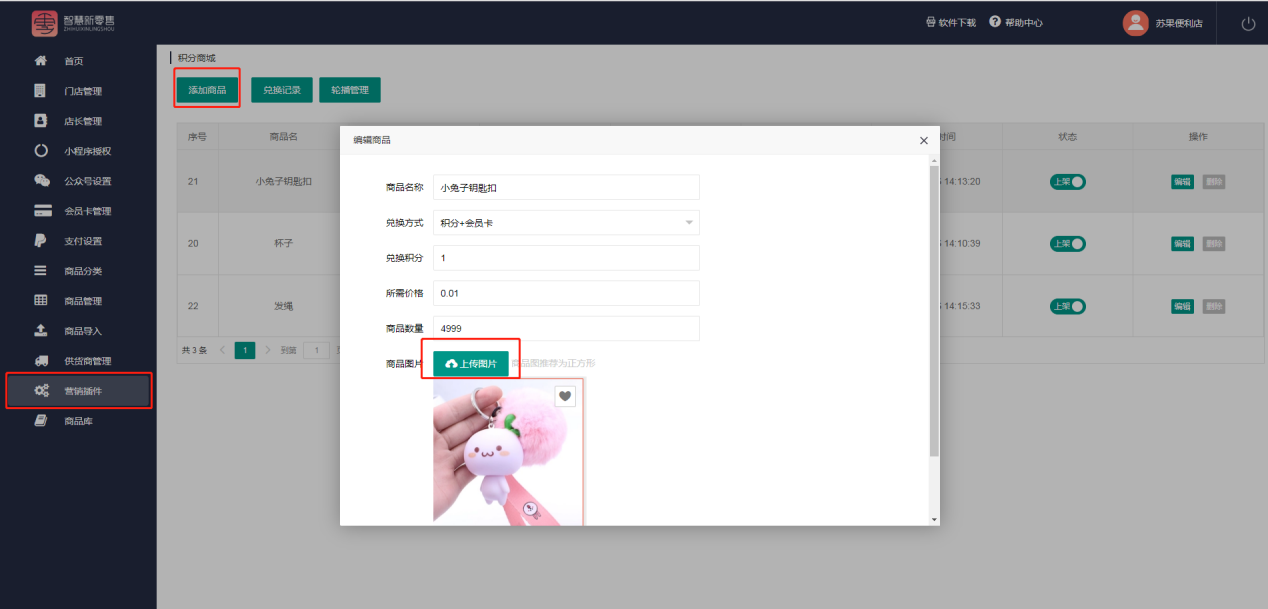Click the 状态 column header
The width and height of the screenshot is (1268, 609).
1067,137
